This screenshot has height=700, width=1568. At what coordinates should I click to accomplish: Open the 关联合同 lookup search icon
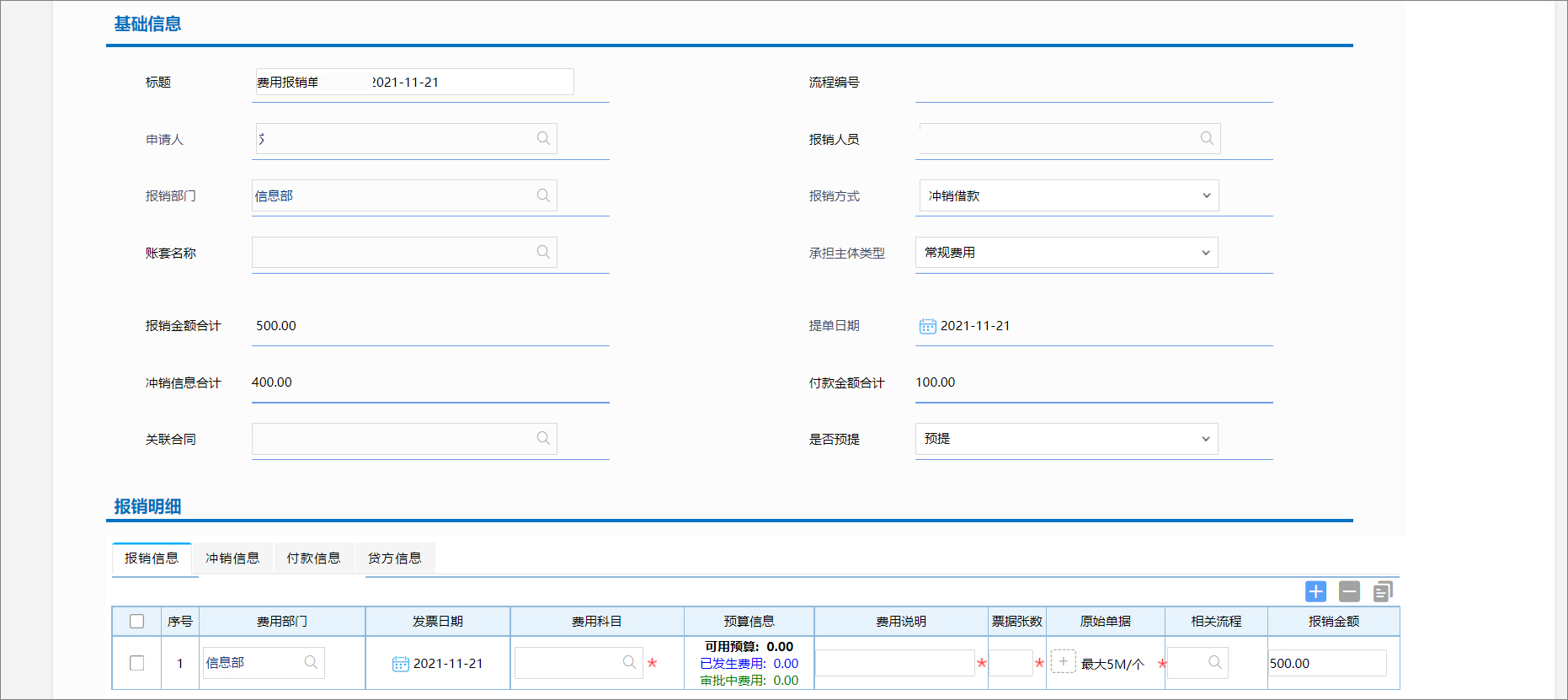click(543, 438)
